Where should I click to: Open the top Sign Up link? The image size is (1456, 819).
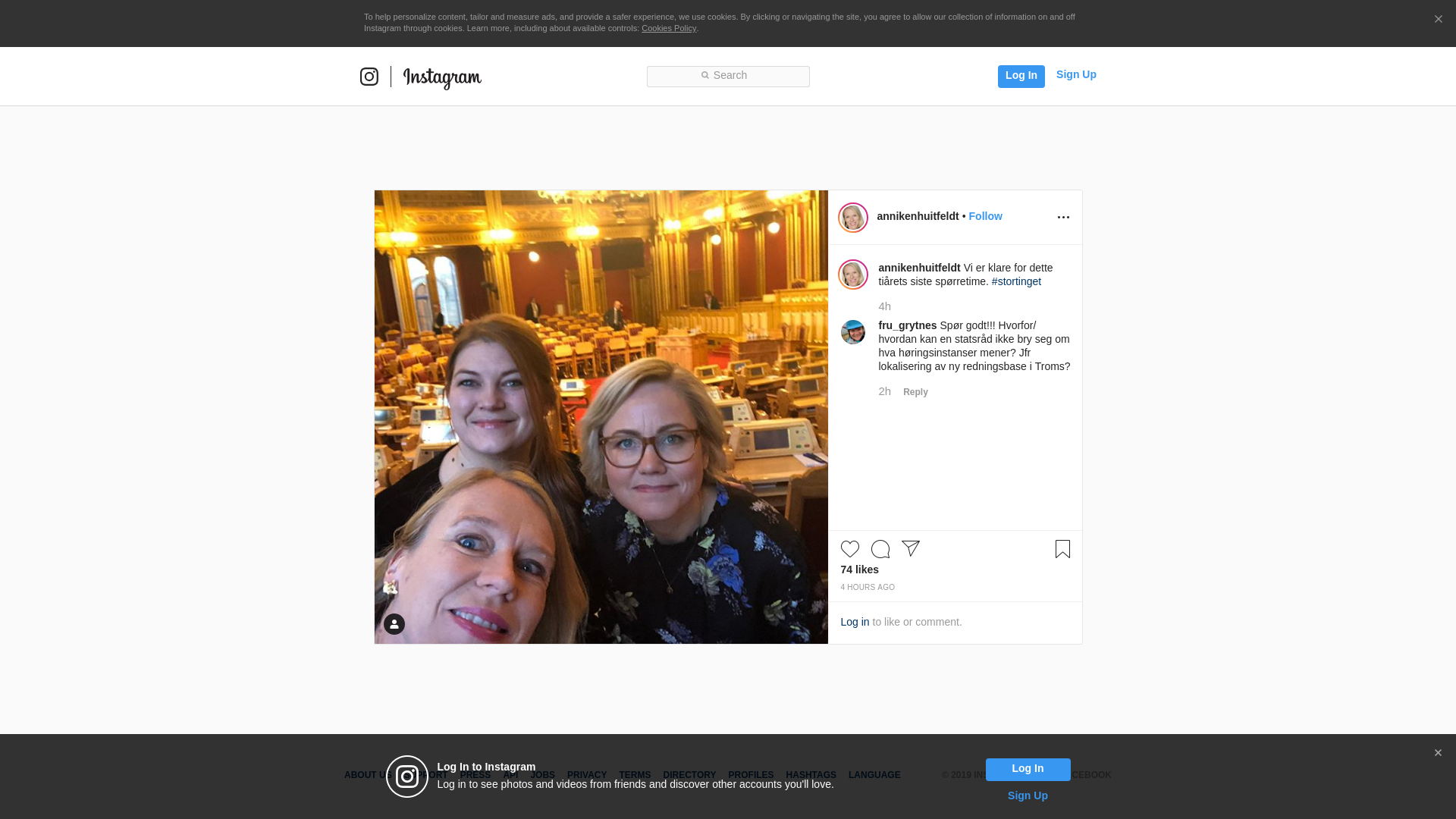(1075, 74)
